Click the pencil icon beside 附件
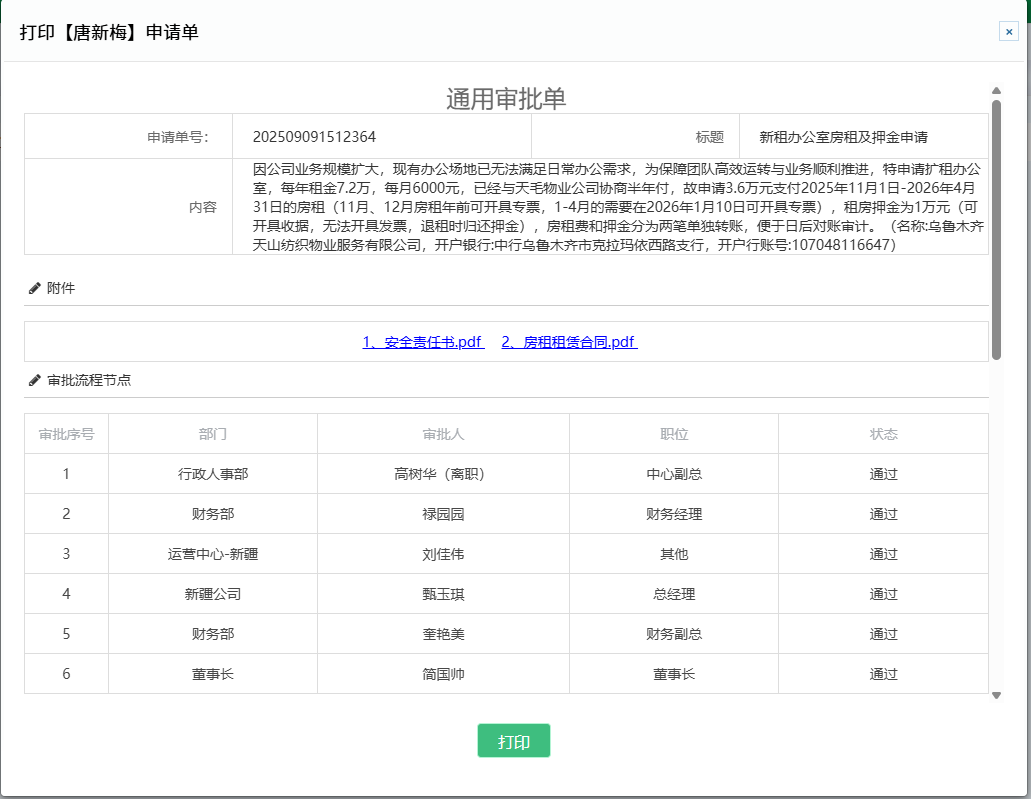The image size is (1031, 799). 35,288
